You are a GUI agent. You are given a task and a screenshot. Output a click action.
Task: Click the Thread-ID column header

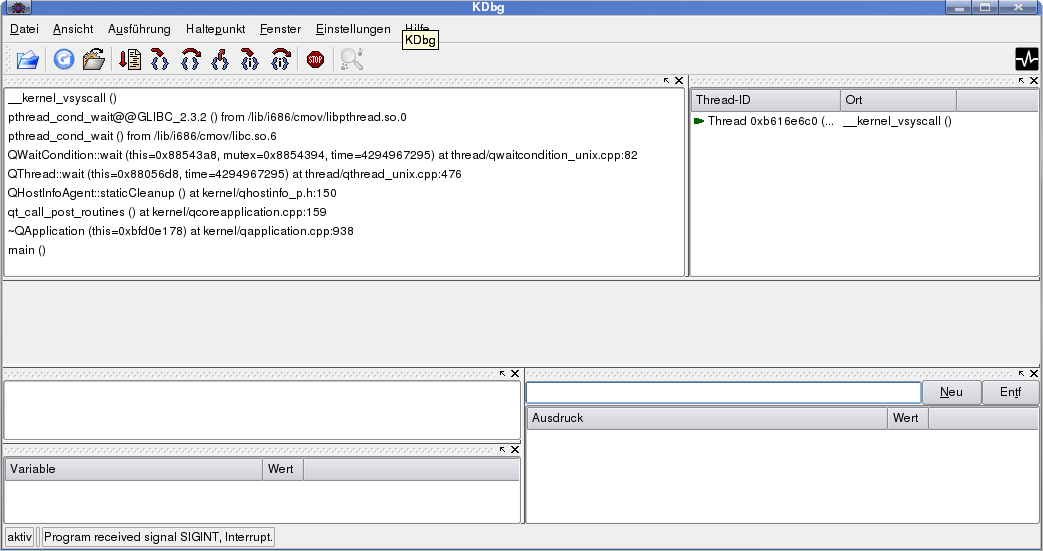pos(766,100)
